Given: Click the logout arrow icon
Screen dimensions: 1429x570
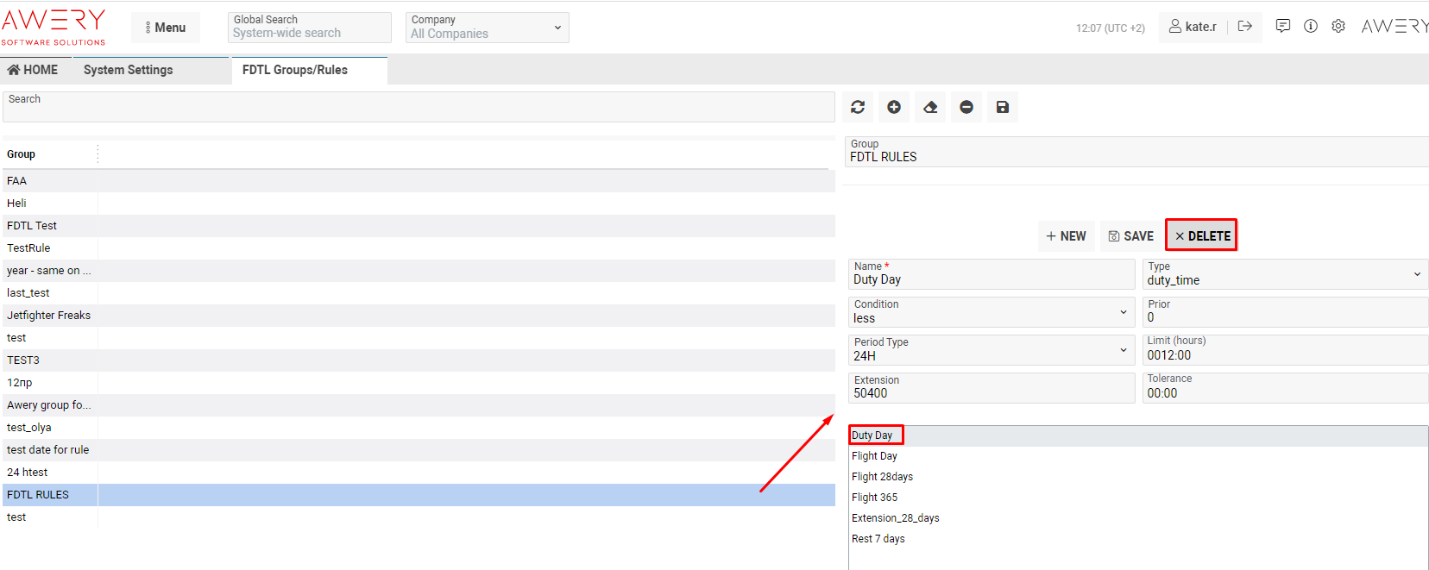Looking at the screenshot, I should 1245,27.
